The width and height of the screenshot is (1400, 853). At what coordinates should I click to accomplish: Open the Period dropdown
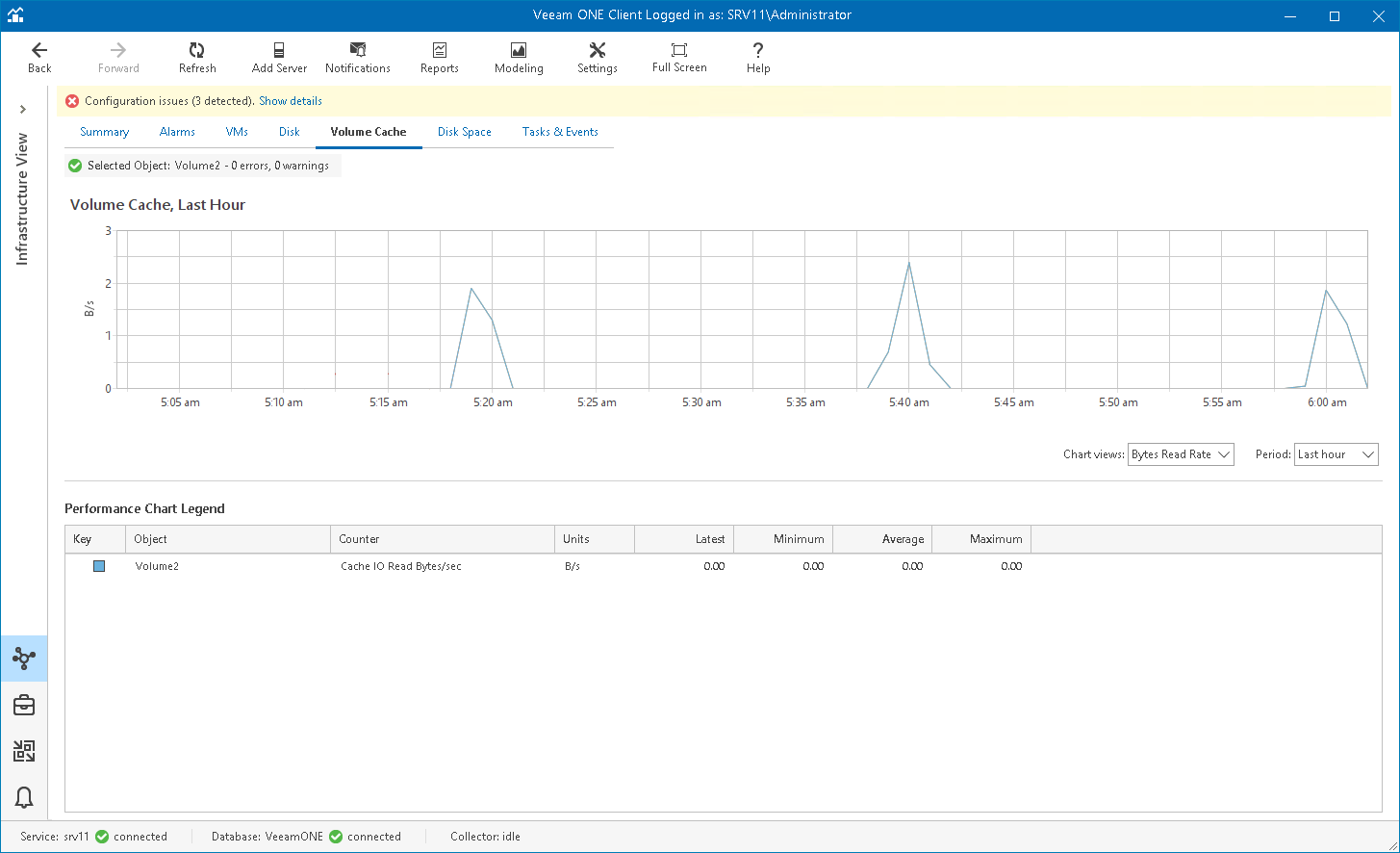tap(1336, 454)
